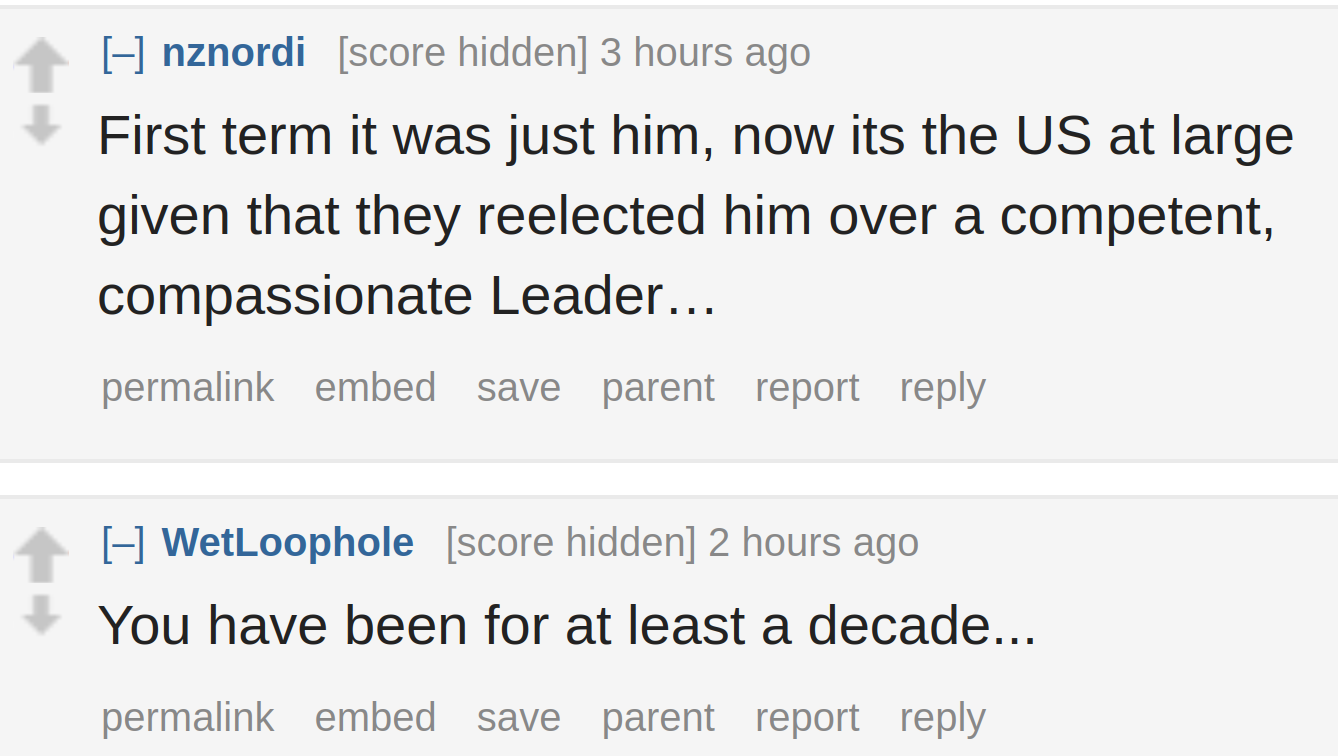Viewport: 1338px width, 756px height.
Task: Reply to WetLoophole's comment
Action: click(943, 718)
